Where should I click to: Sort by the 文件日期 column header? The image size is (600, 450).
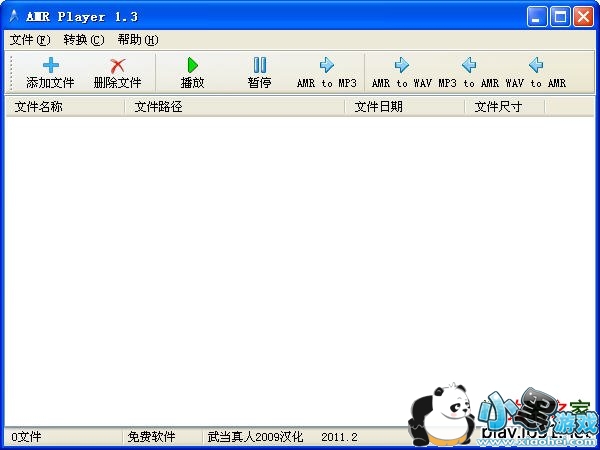coord(404,107)
